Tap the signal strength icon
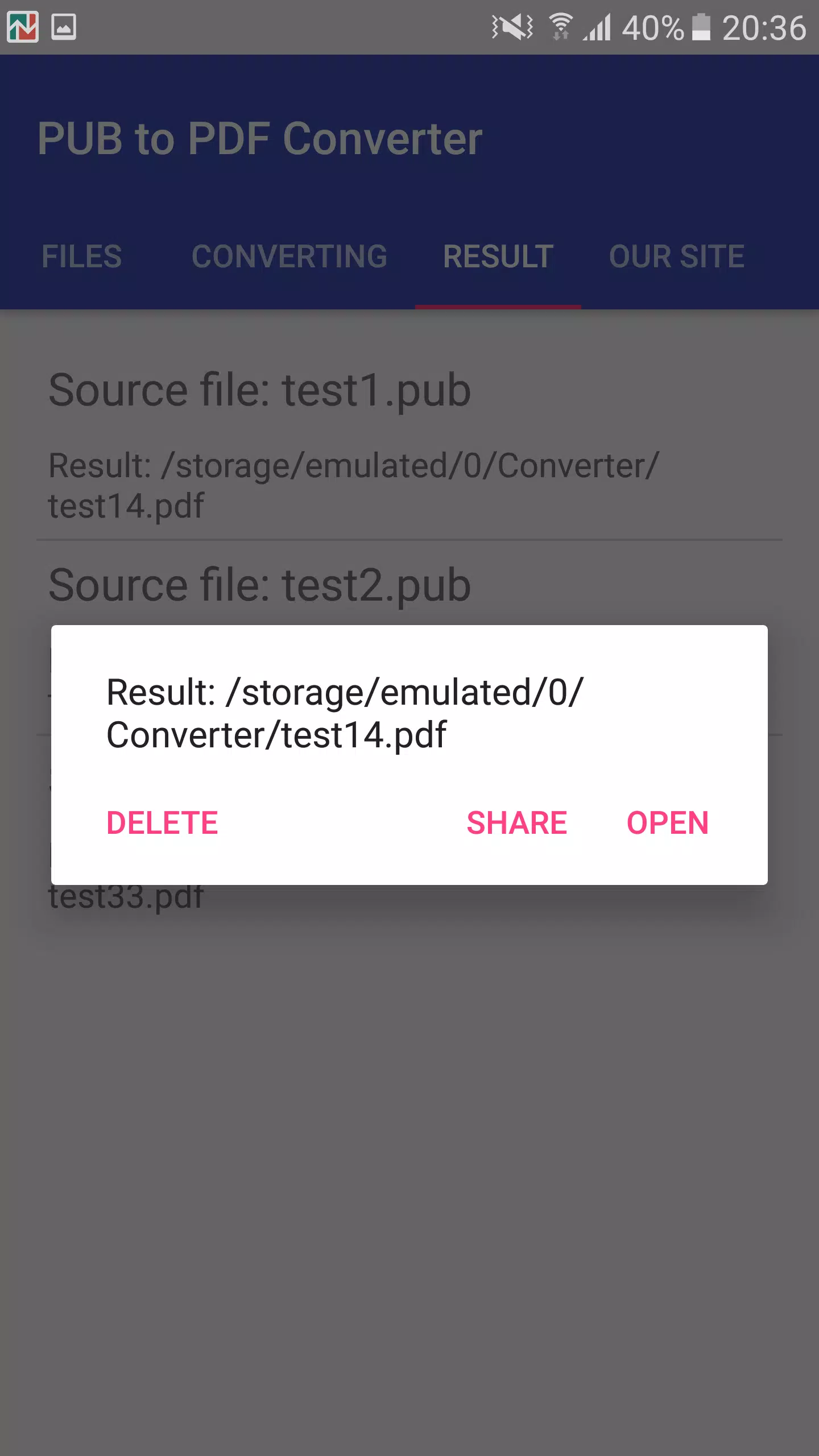Viewport: 819px width, 1456px height. coord(597,27)
